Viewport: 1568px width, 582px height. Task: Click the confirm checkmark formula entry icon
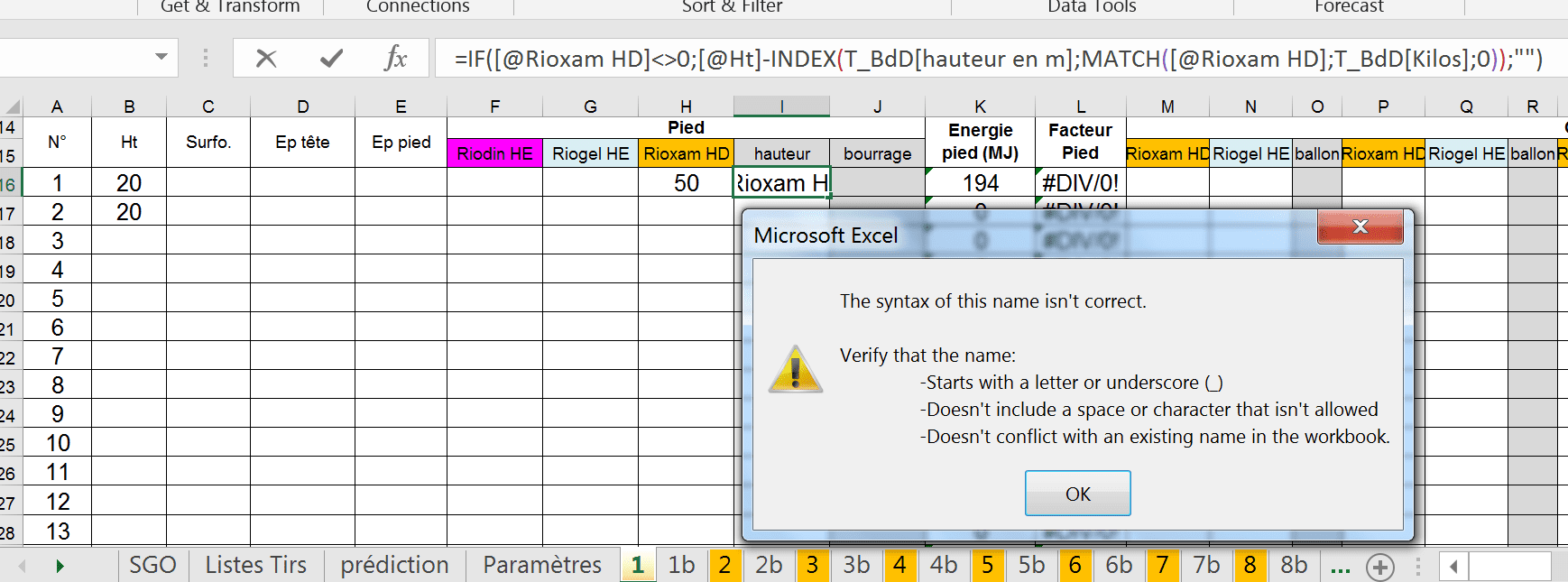click(x=331, y=59)
